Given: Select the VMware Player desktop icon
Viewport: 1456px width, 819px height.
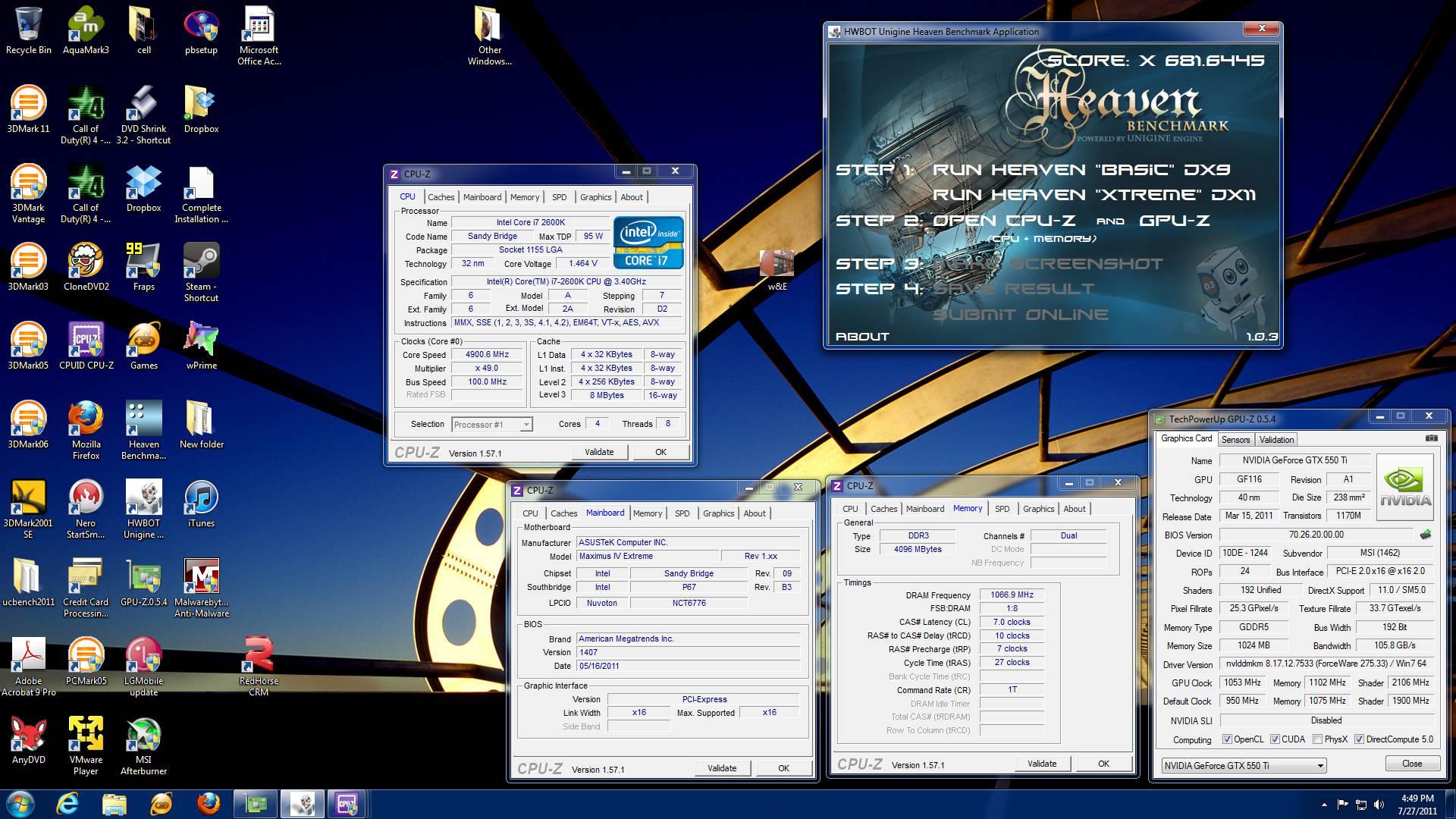Looking at the screenshot, I should pos(86,746).
